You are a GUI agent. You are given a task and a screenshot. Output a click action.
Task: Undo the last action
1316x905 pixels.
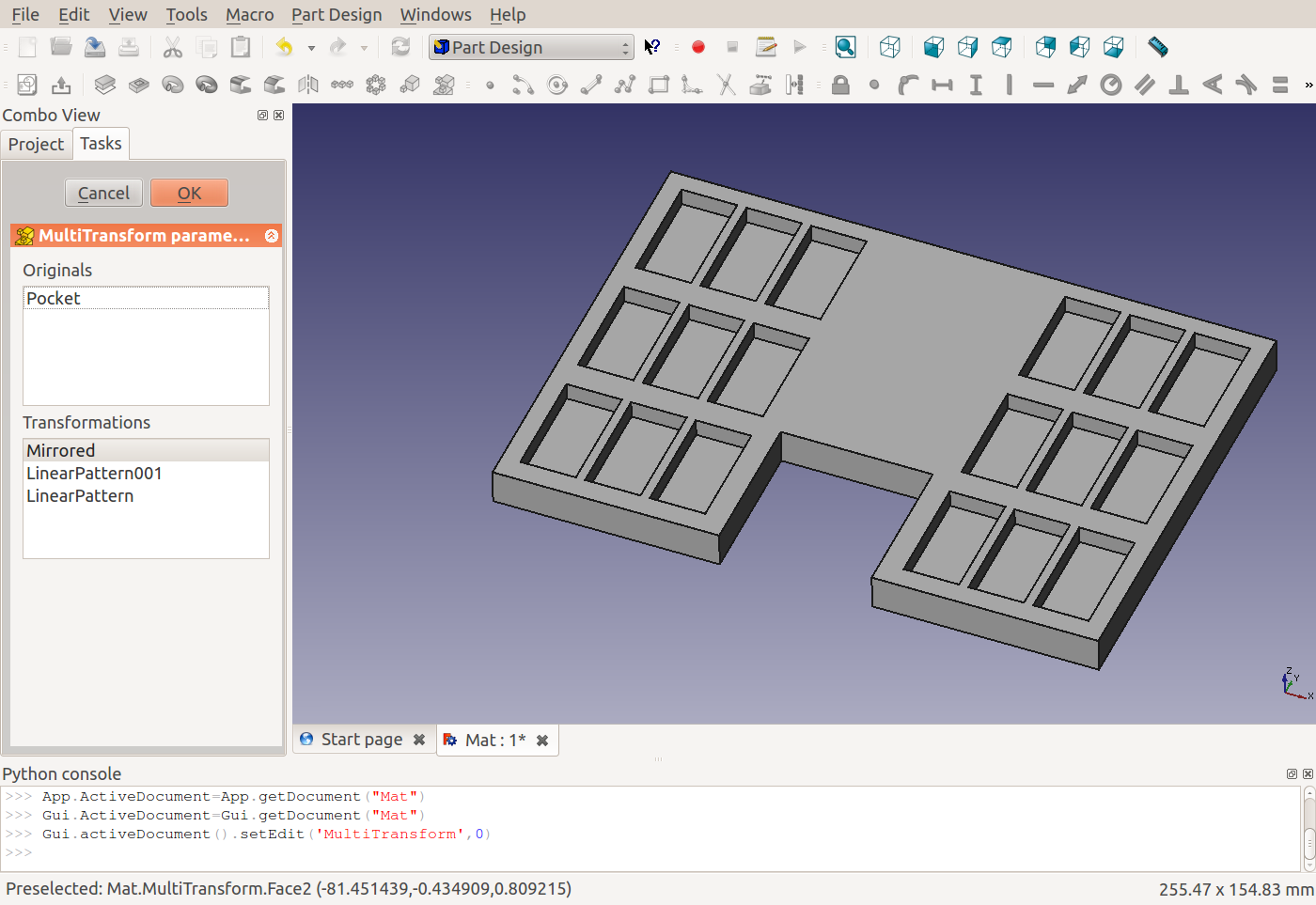pyautogui.click(x=284, y=47)
